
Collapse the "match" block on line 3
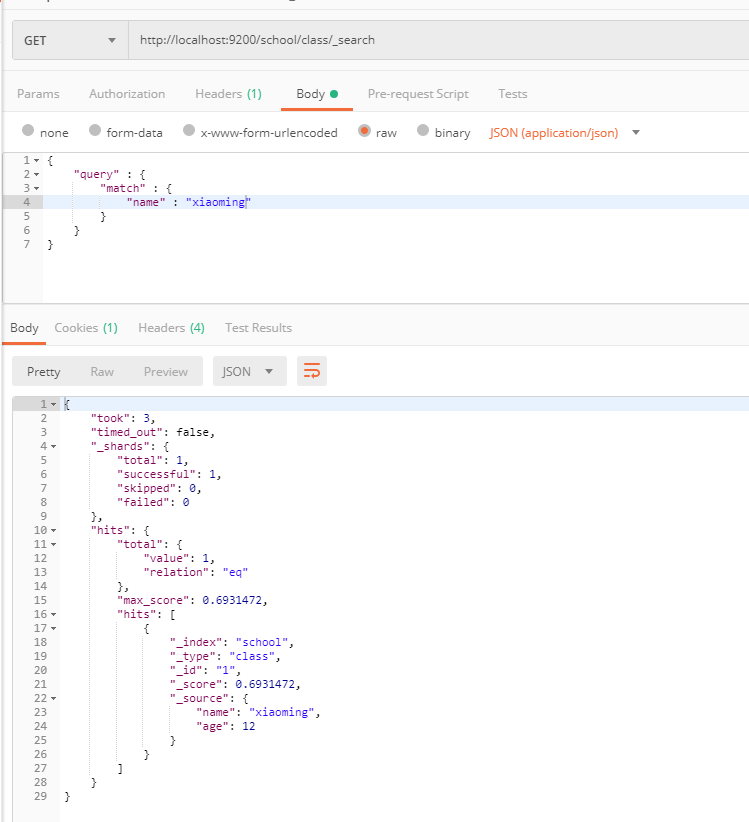click(x=37, y=188)
